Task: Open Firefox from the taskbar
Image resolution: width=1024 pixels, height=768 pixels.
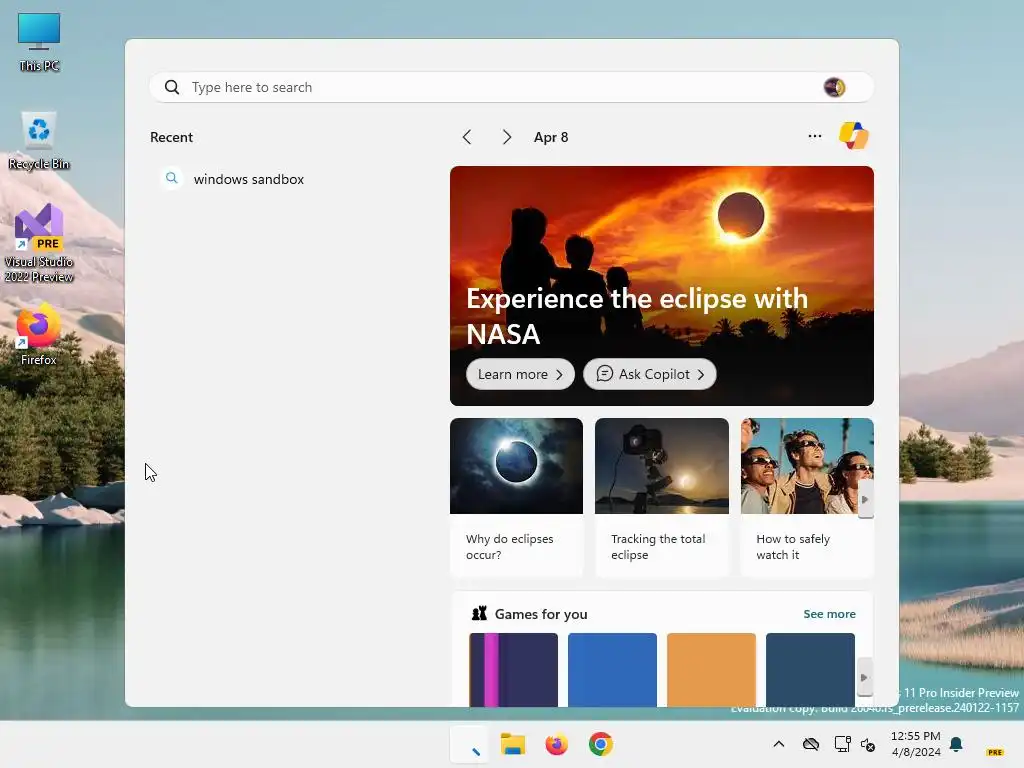Action: tap(556, 744)
